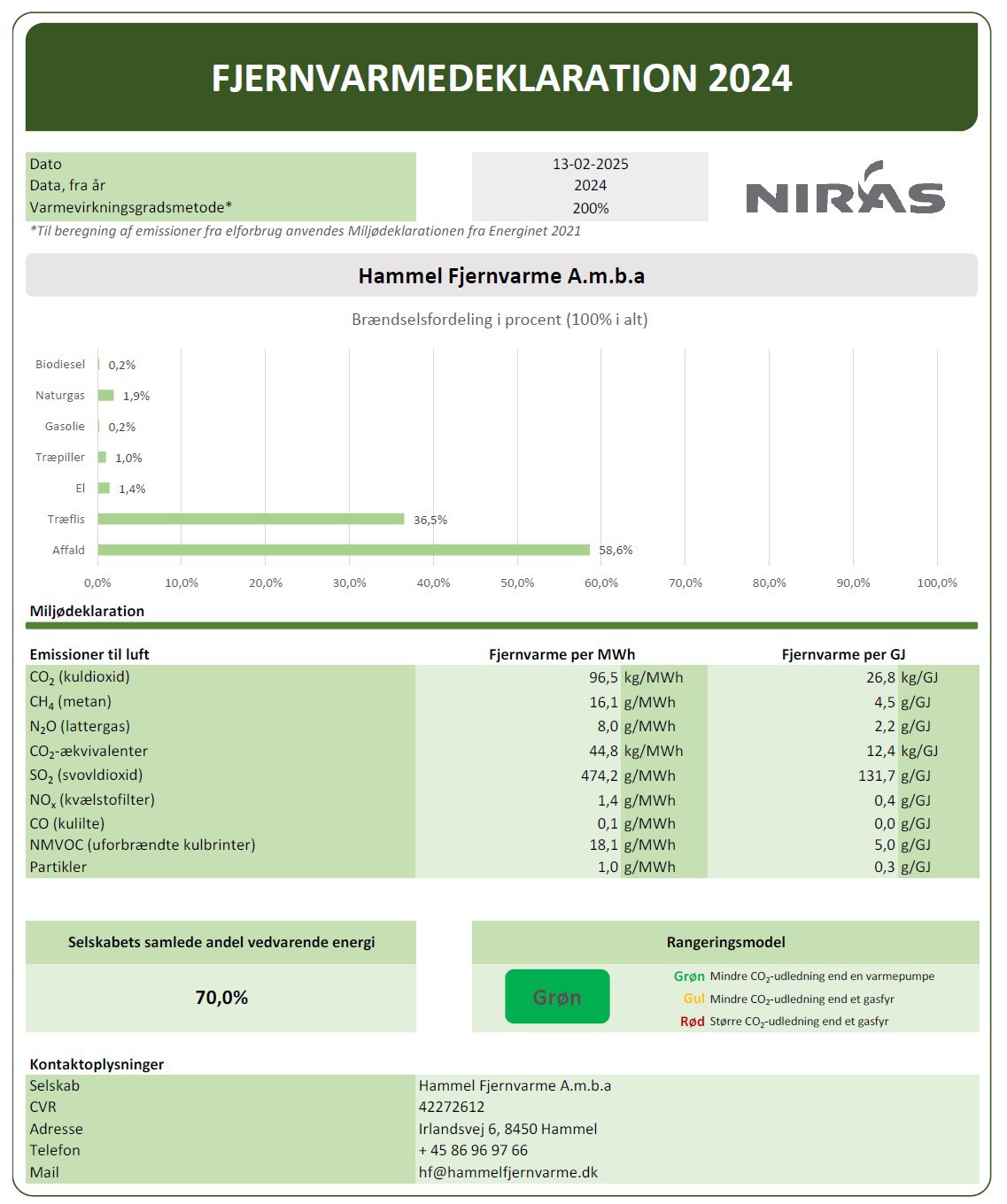The width and height of the screenshot is (1007, 1204).
Task: Click the Træflis bar in the chart
Action: pyautogui.click(x=252, y=519)
